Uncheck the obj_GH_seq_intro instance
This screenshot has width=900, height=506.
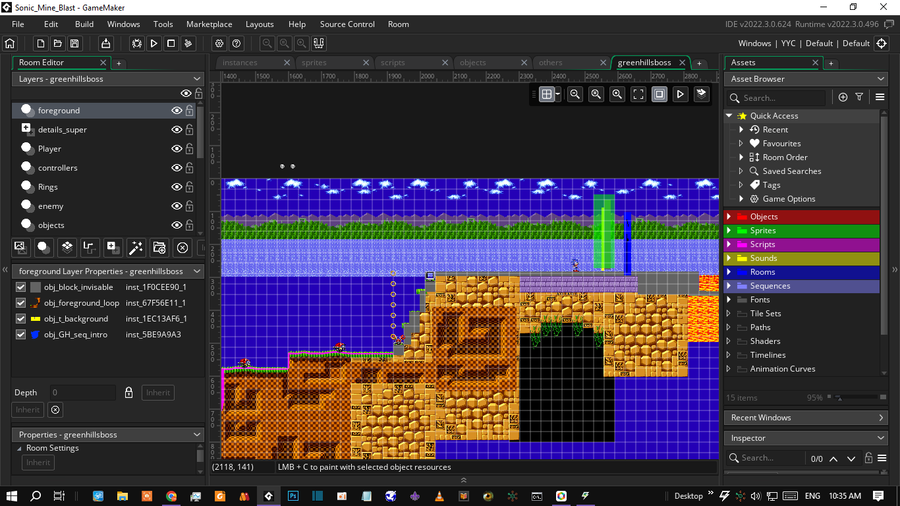(x=21, y=334)
